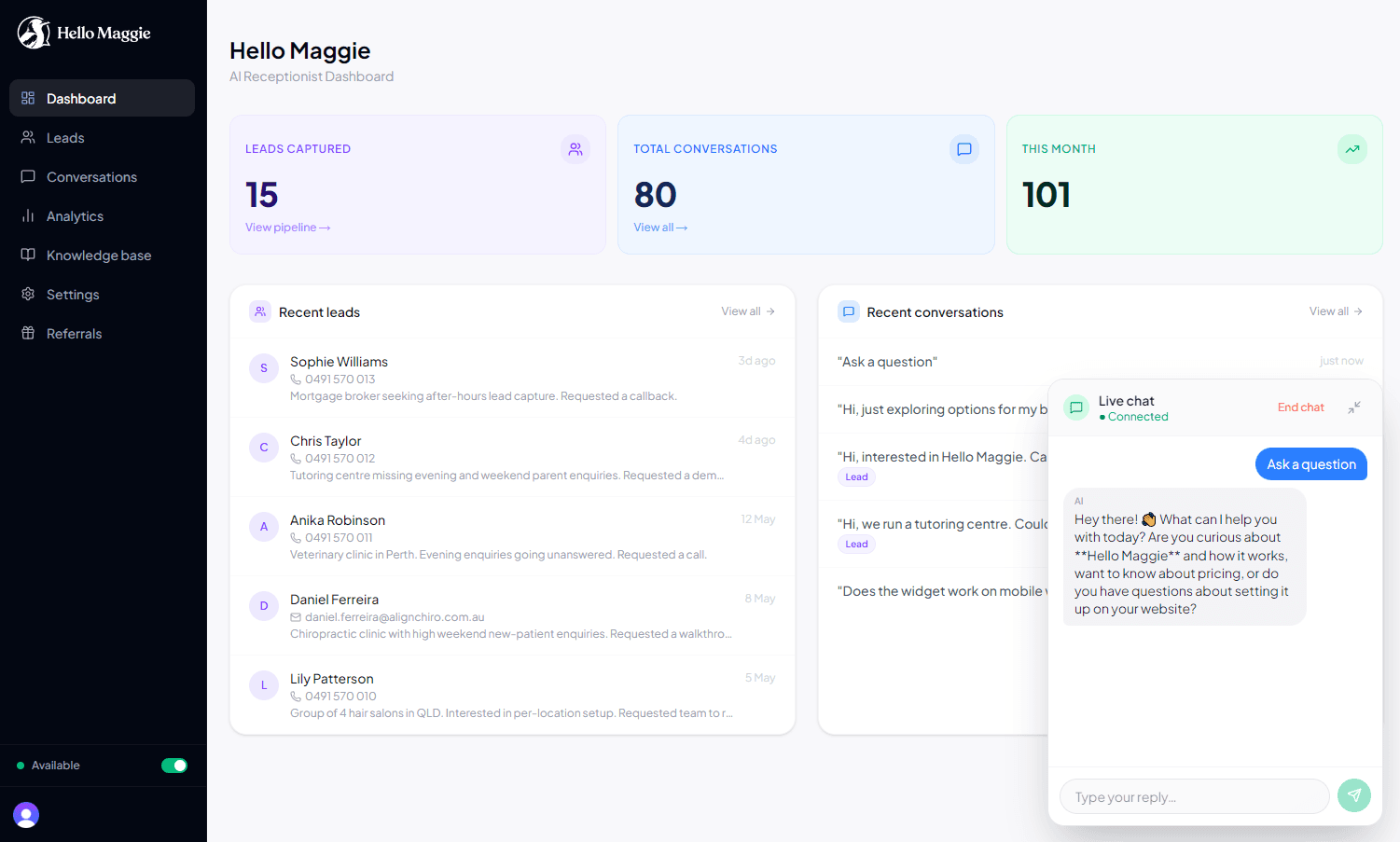Screen dimensions: 1400x842
Task: Follow View all link under Total Conversations
Action: pyautogui.click(x=660, y=228)
